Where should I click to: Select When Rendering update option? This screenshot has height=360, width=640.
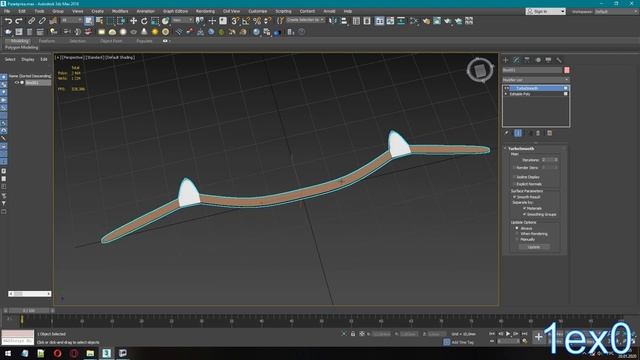tap(517, 234)
